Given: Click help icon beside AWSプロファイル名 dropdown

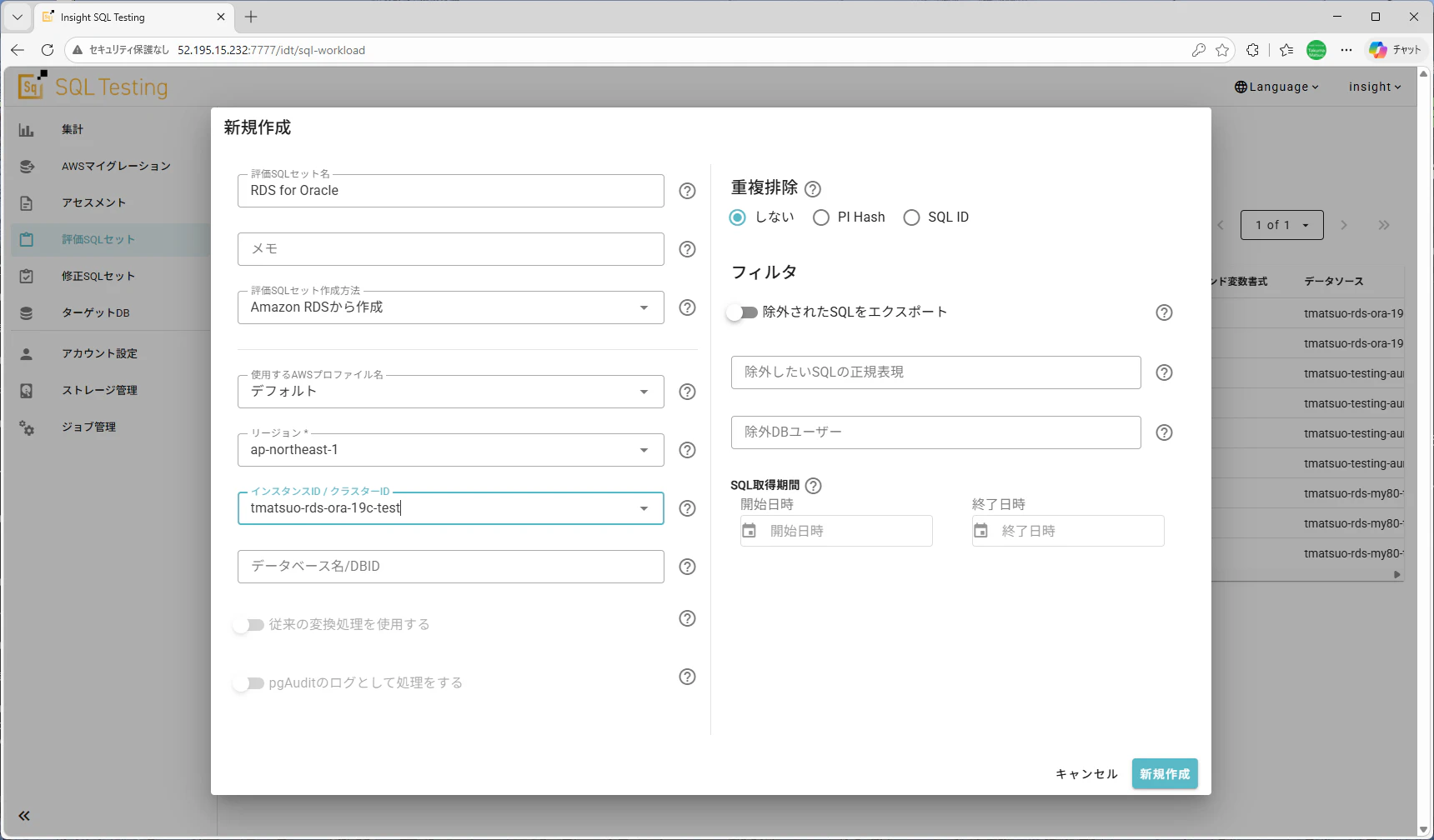Looking at the screenshot, I should point(687,392).
